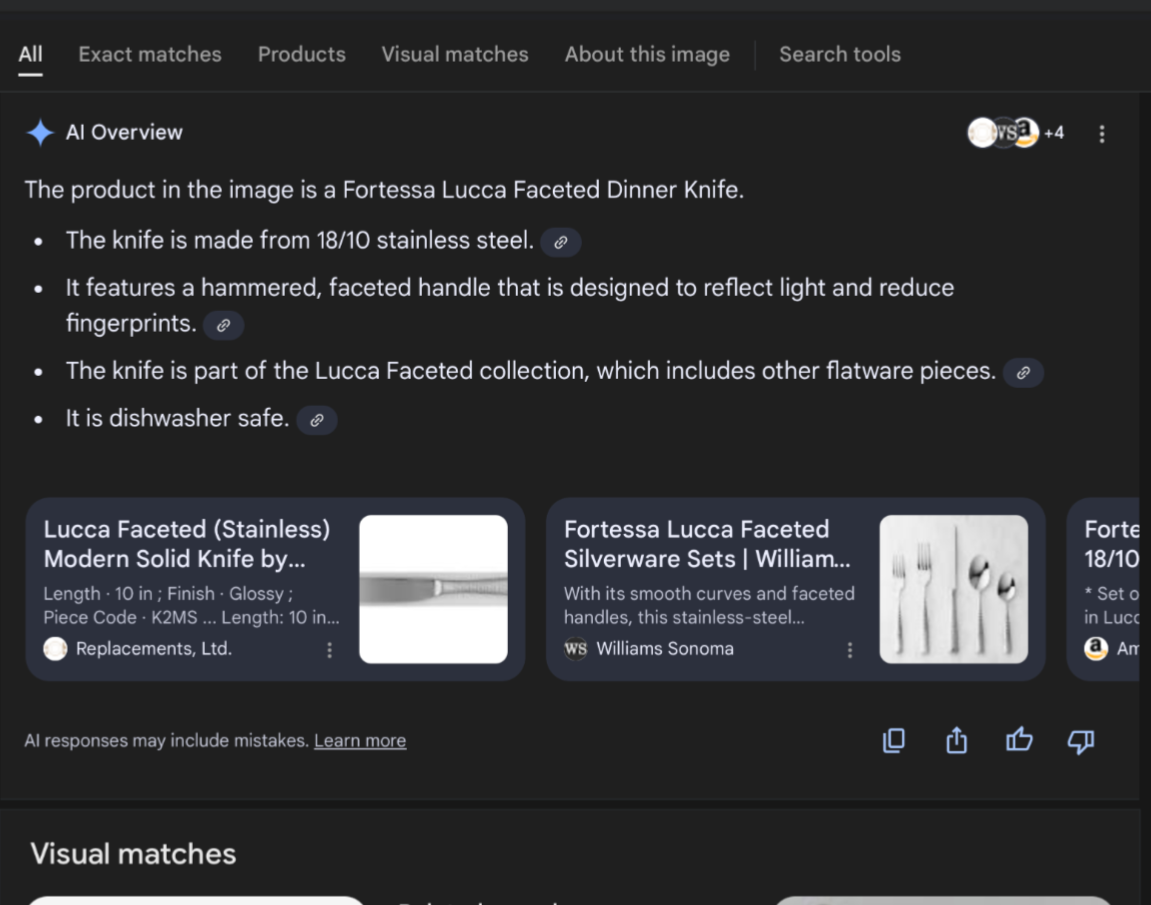Open Replacements, Ltd. card options menu
Viewport: 1151px width, 905px height.
[x=330, y=650]
